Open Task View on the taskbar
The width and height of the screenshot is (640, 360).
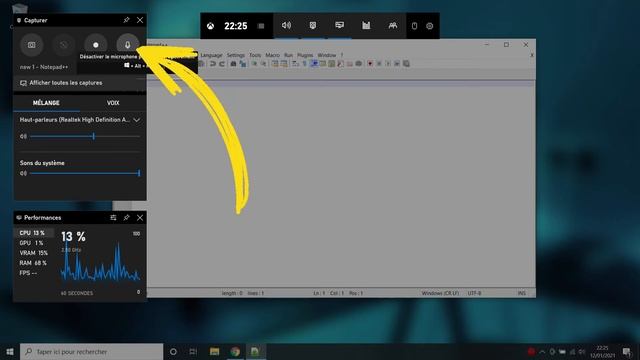193,351
